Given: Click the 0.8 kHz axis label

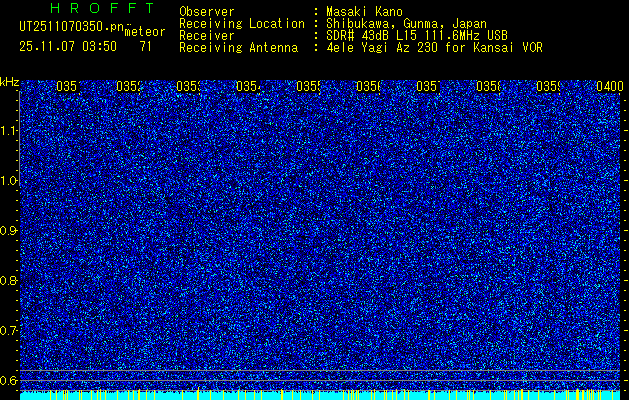Looking at the screenshot, I should 9,280.
